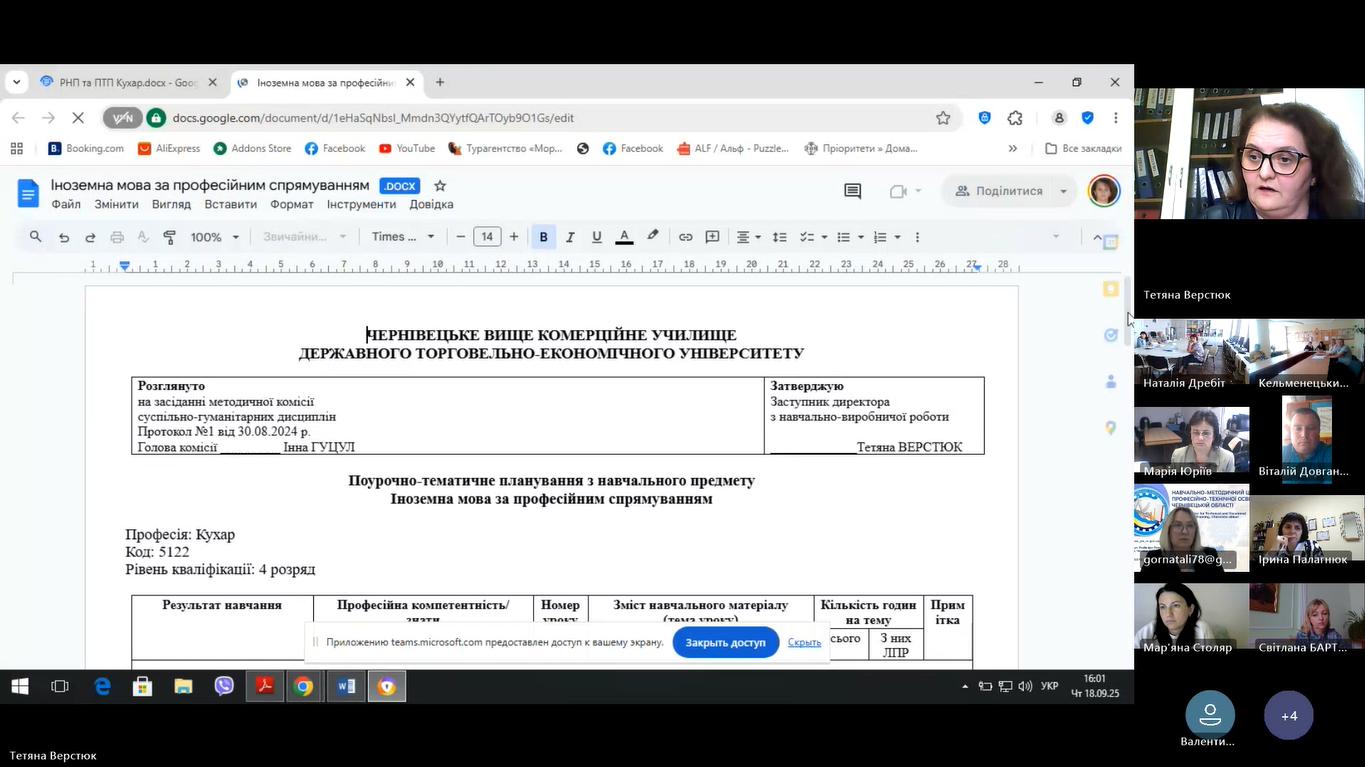
Task: Click the Скрыть link in sharing bar
Action: click(804, 642)
